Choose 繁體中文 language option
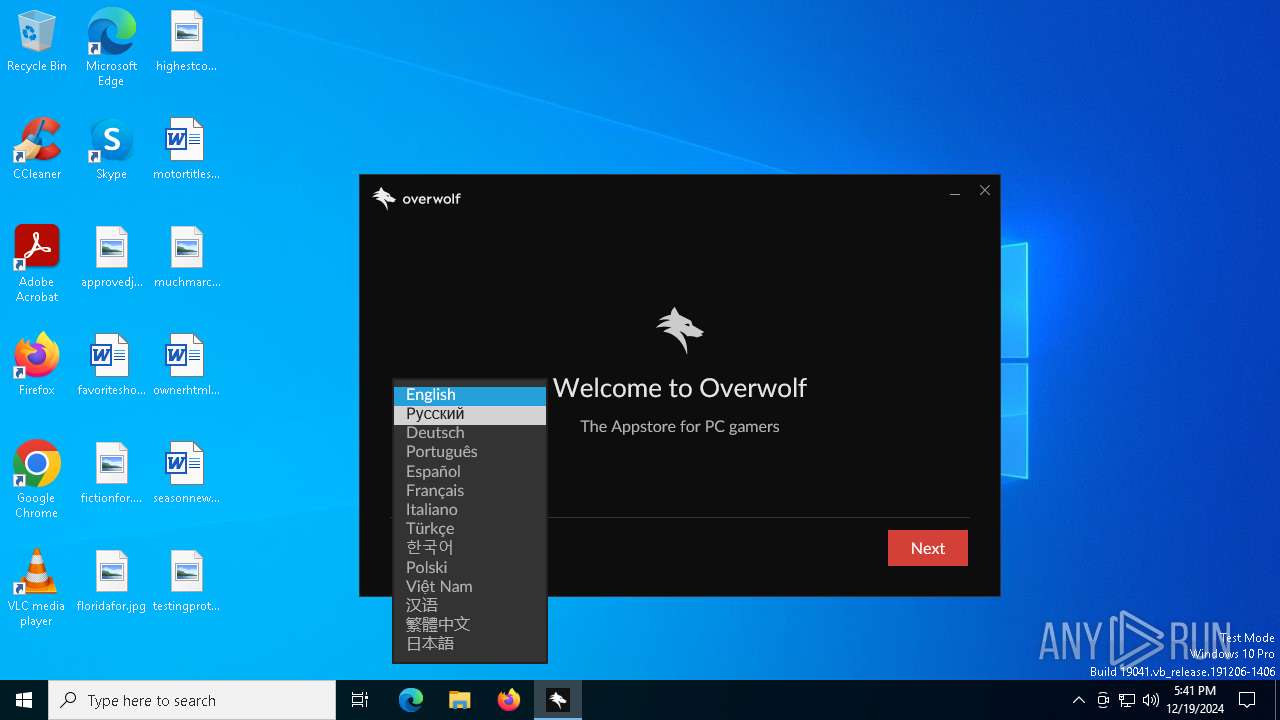This screenshot has width=1280, height=720. 470,624
